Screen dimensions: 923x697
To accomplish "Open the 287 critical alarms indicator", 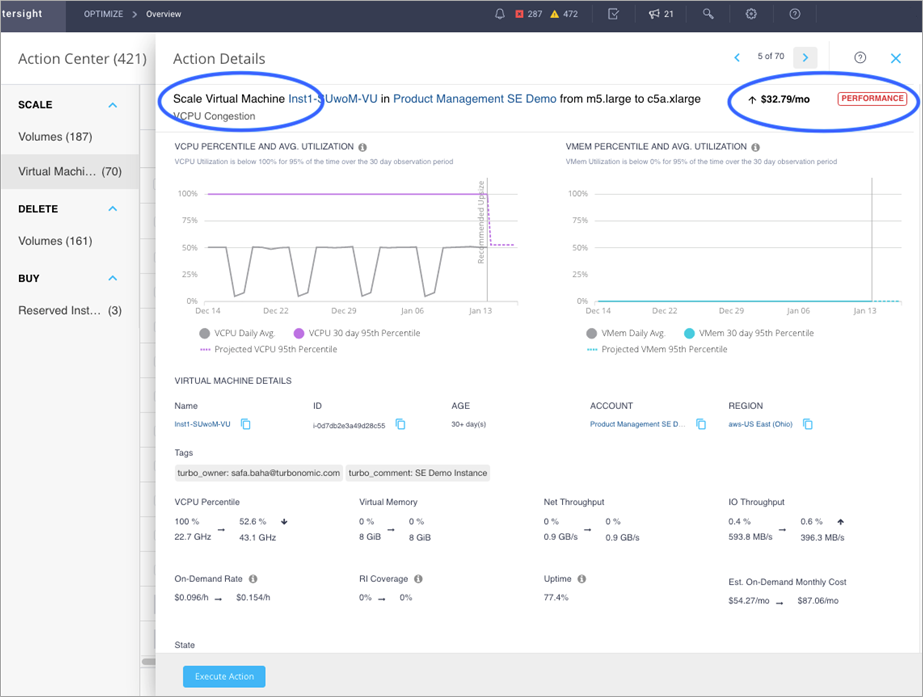I will pyautogui.click(x=529, y=14).
